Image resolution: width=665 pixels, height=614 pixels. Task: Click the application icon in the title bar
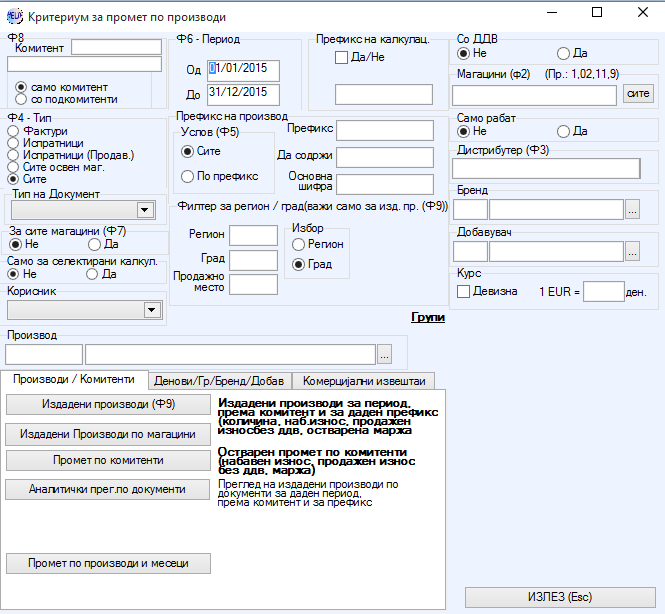(x=14, y=16)
